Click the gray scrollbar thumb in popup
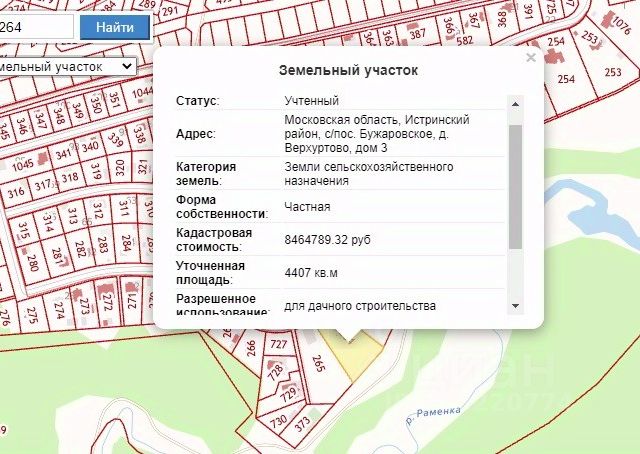The image size is (640, 454). click(515, 187)
